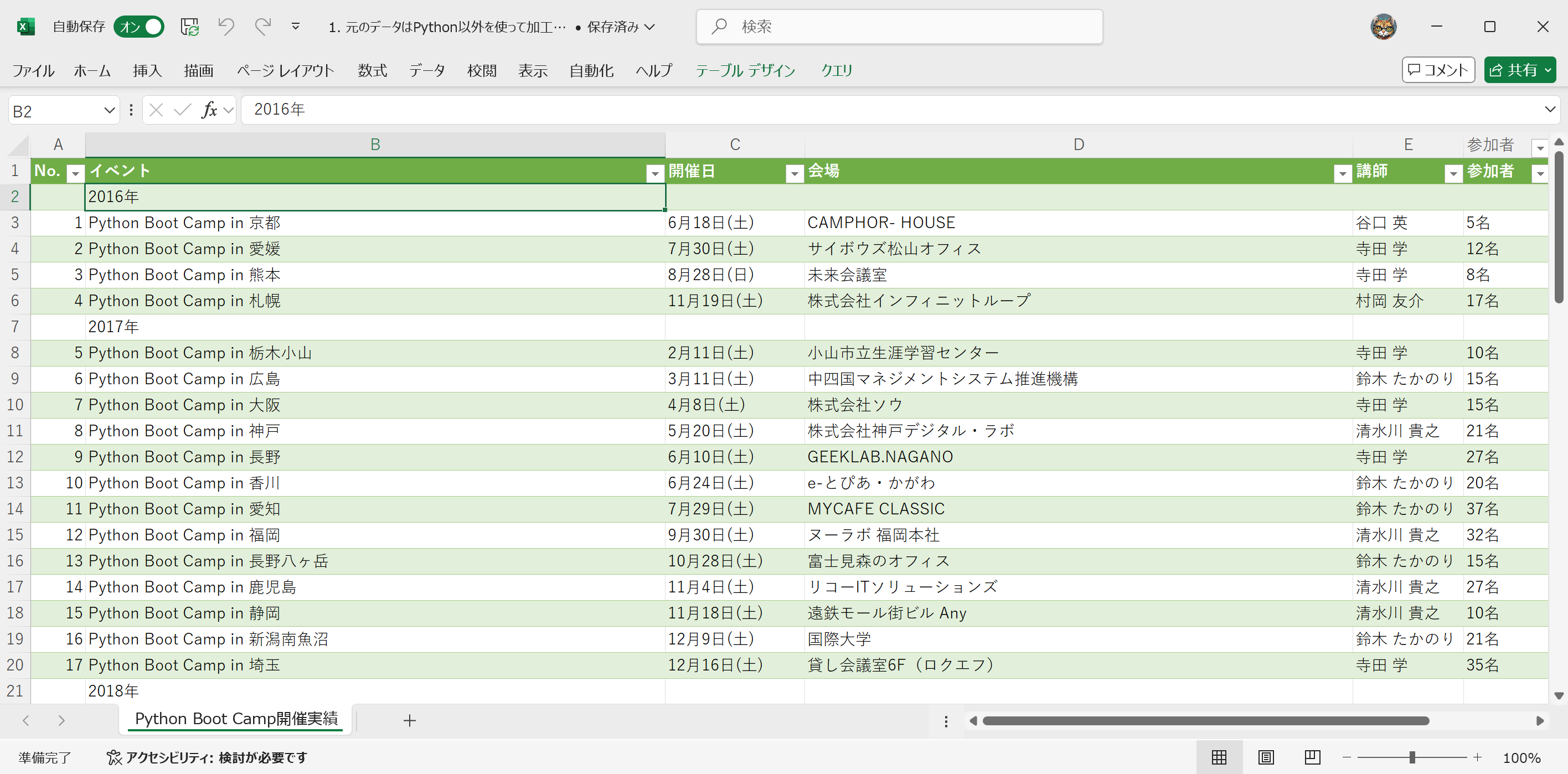Open filter dropdown for イベント column
The height and width of the screenshot is (774, 1568).
655,174
